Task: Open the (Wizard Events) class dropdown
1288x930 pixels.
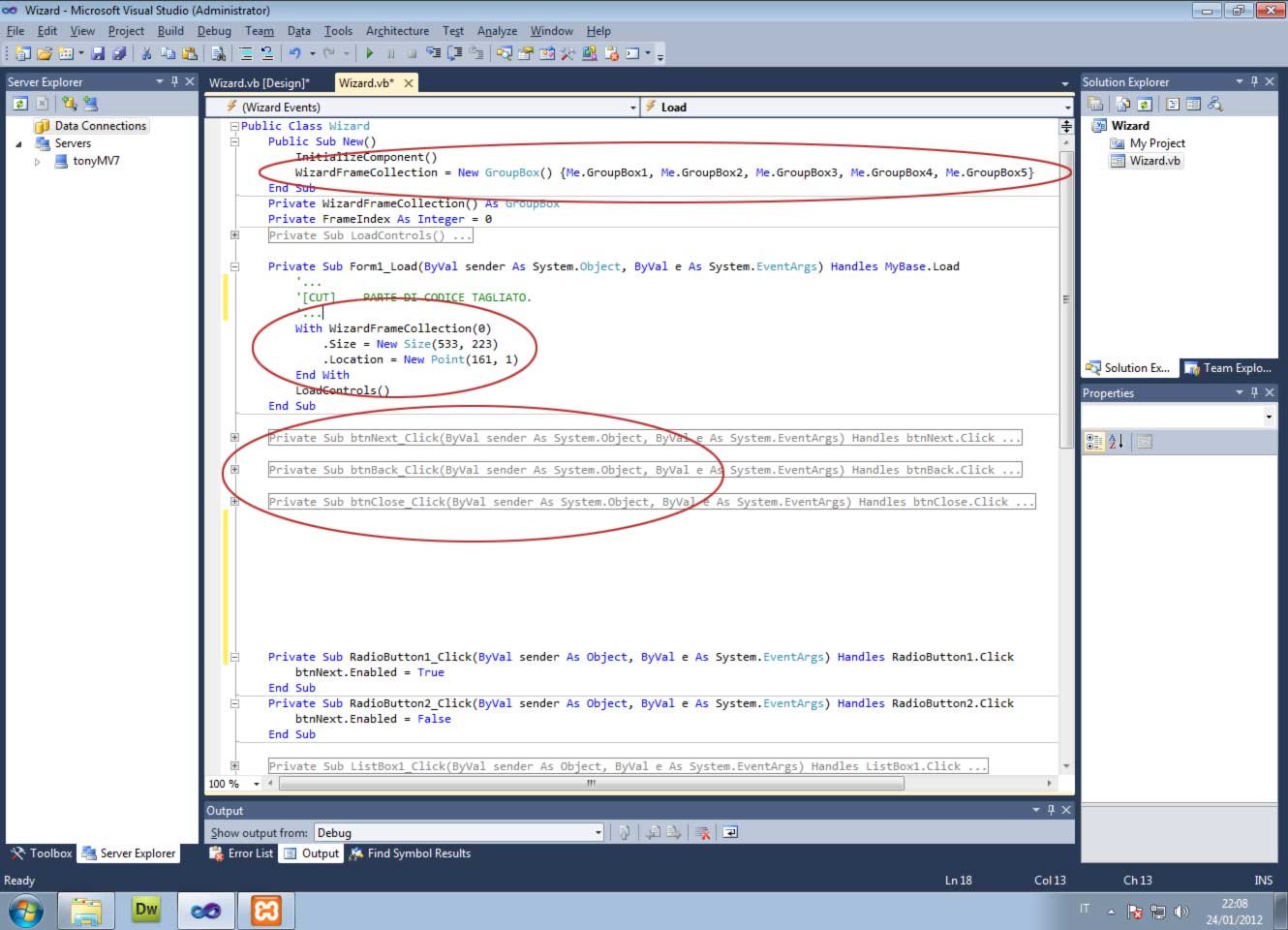Action: (x=633, y=108)
